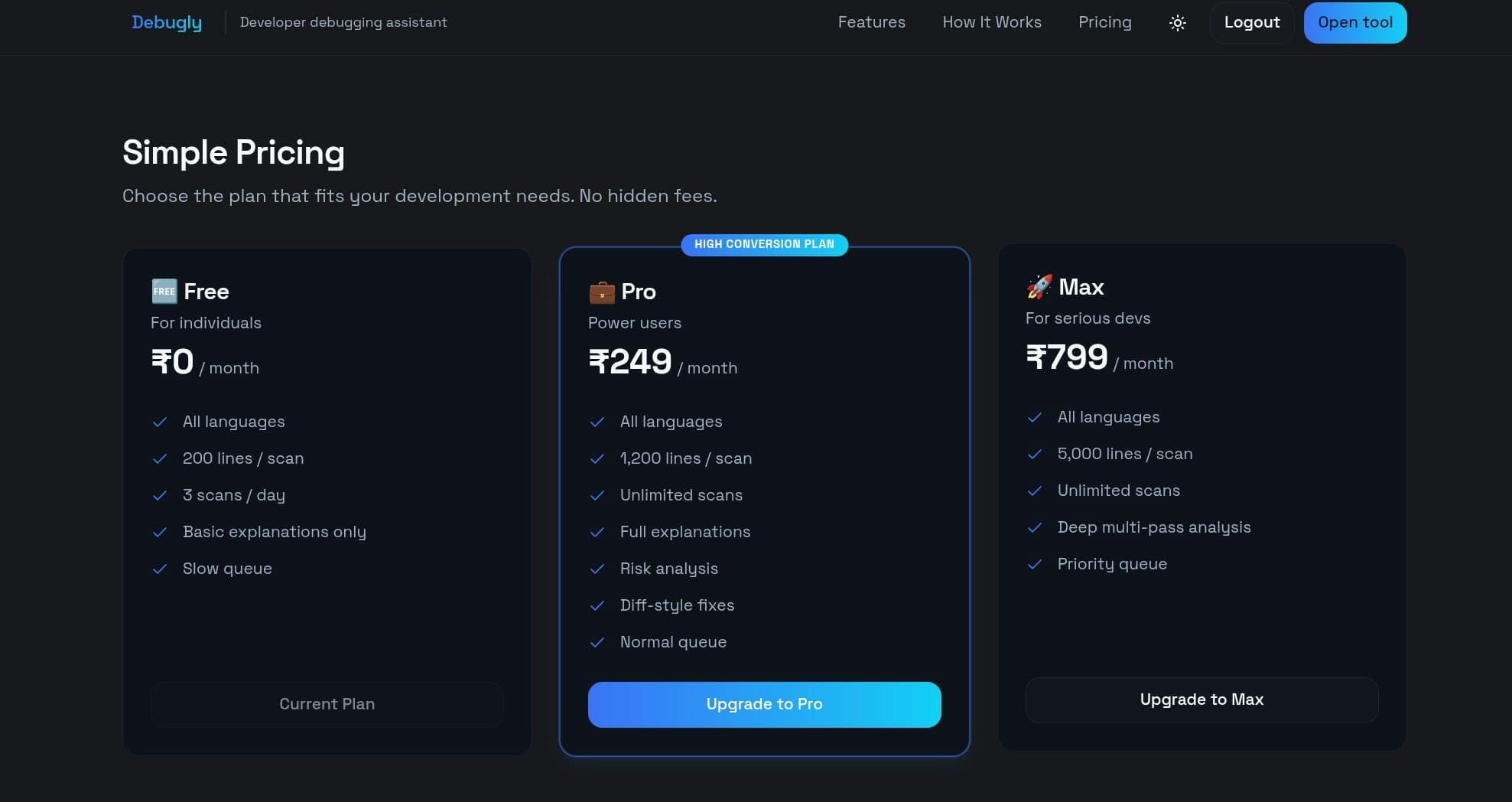Click the briefcase icon beside Pro
The height and width of the screenshot is (802, 1512).
coord(602,292)
